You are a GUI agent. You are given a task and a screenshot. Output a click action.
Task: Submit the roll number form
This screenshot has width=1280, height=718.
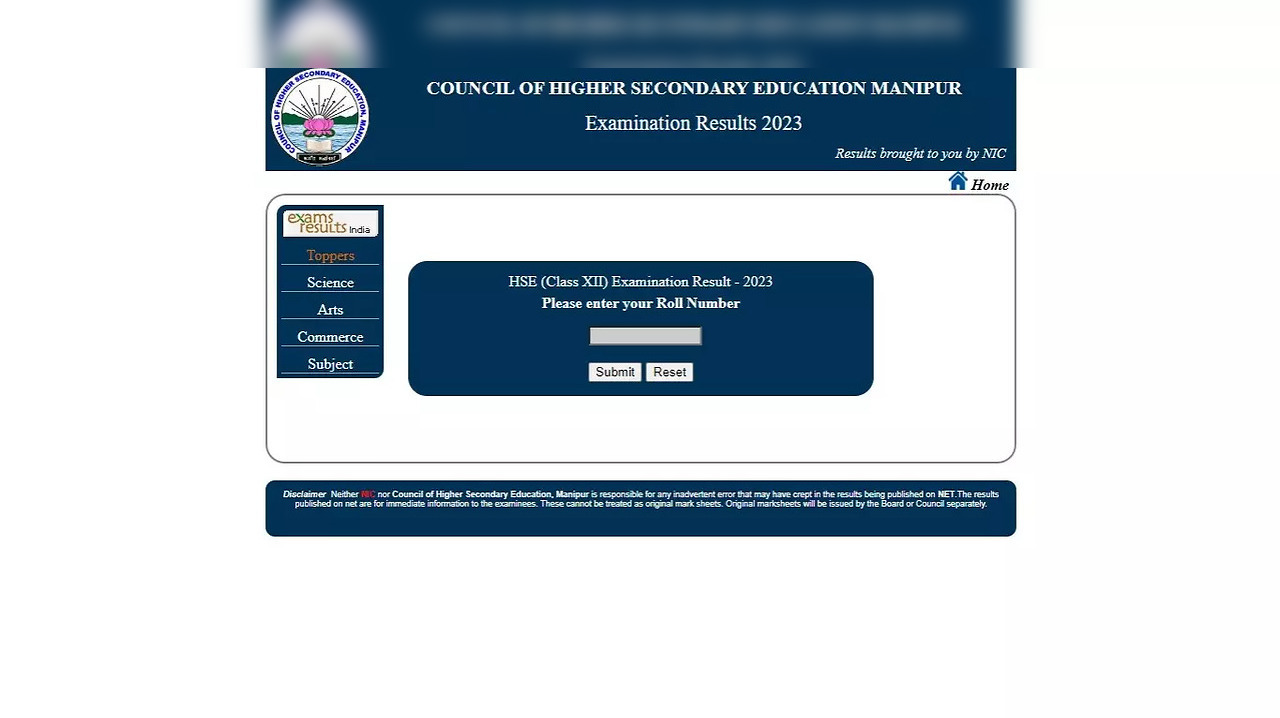[x=615, y=372]
